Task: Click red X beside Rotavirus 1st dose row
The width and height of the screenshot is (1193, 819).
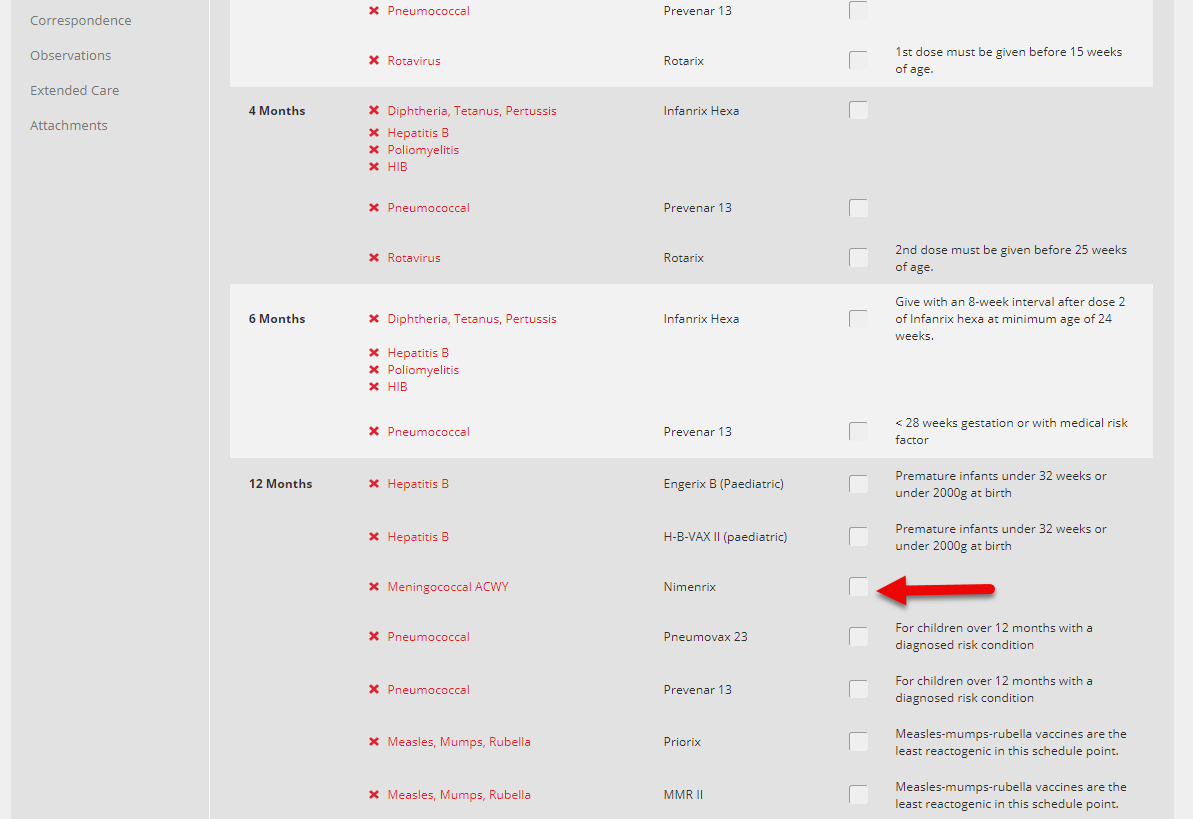Action: pos(374,61)
